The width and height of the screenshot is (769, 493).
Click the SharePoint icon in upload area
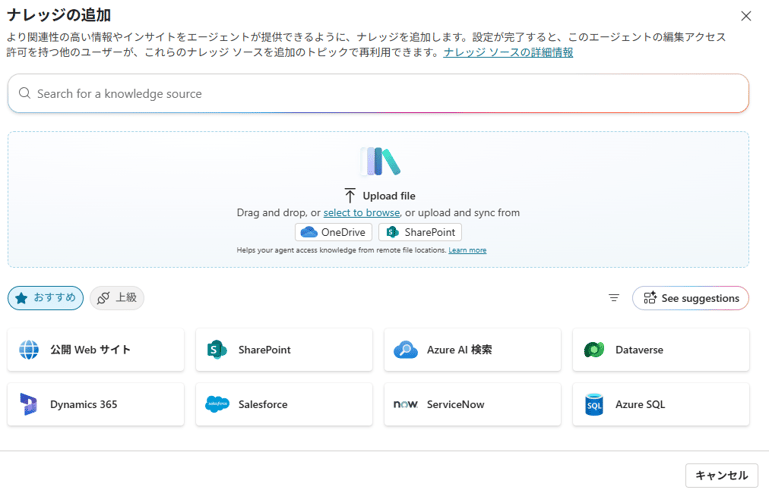pos(392,232)
